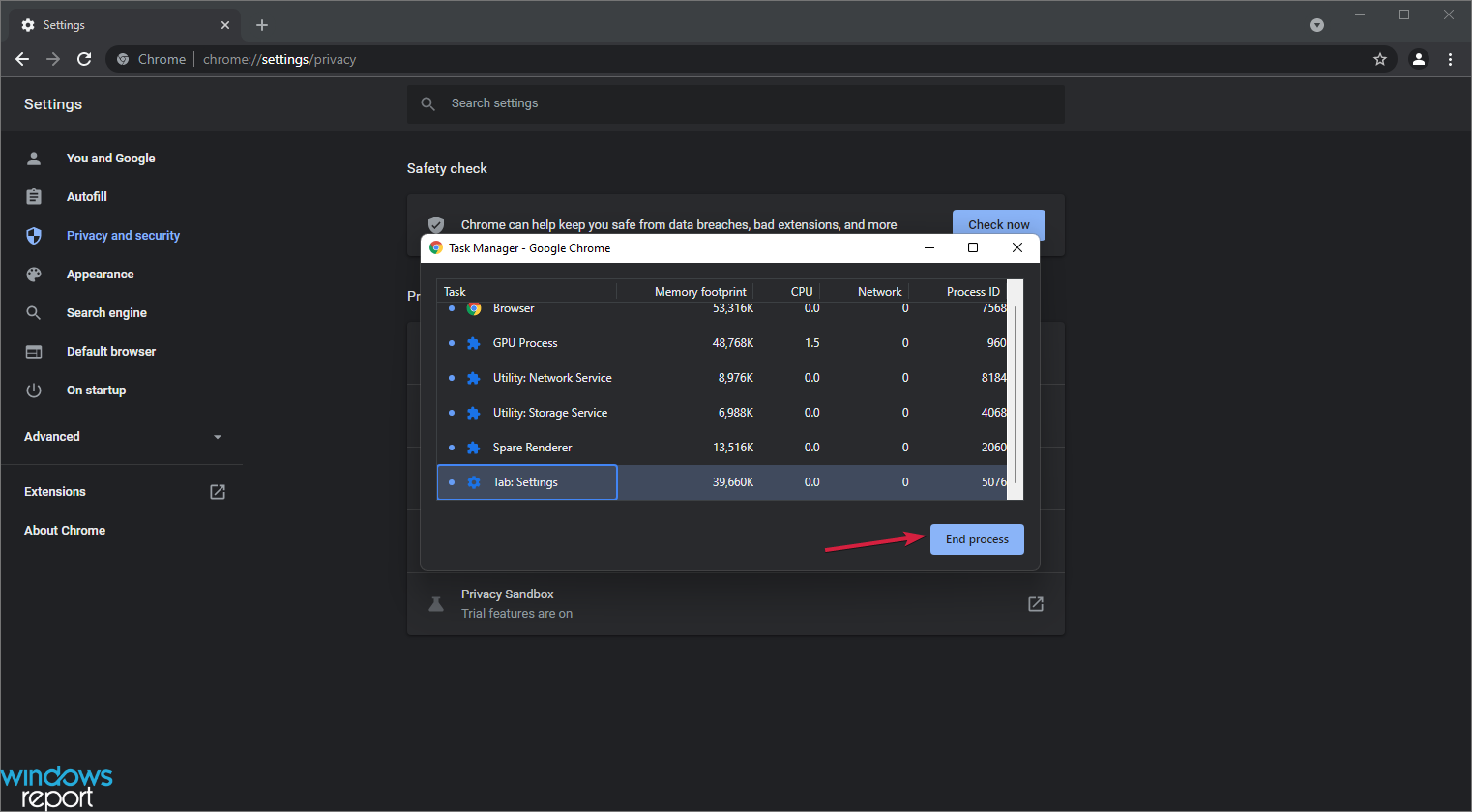Select the GPU Process row
1472x812 pixels.
pyautogui.click(x=721, y=343)
